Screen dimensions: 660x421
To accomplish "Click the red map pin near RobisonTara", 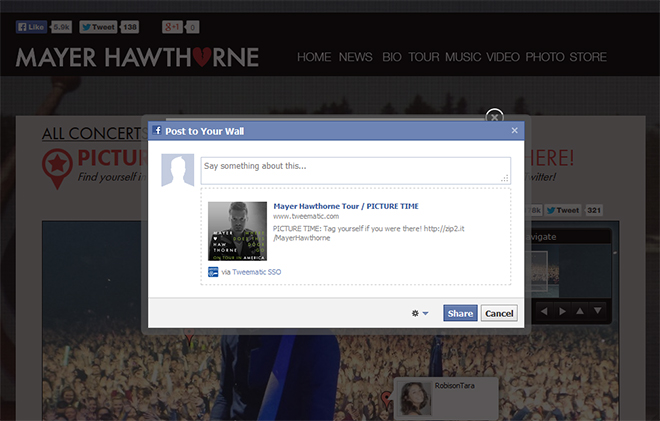I will pyautogui.click(x=386, y=399).
